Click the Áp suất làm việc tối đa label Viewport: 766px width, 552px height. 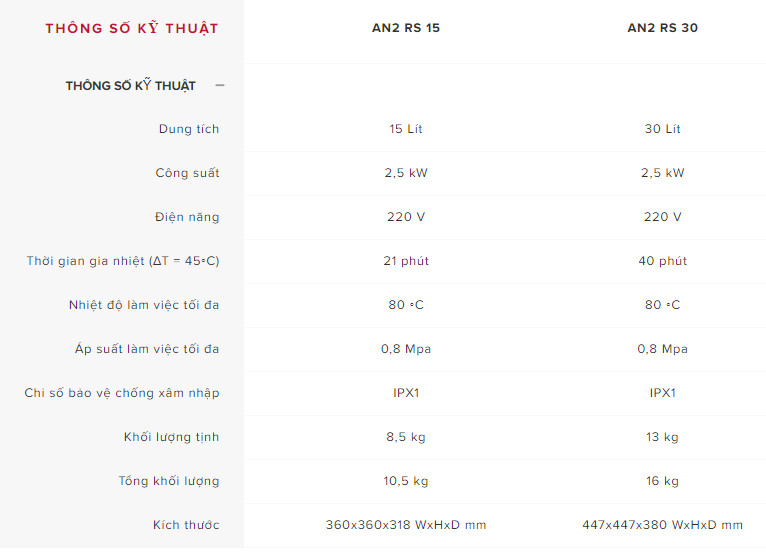(x=147, y=349)
